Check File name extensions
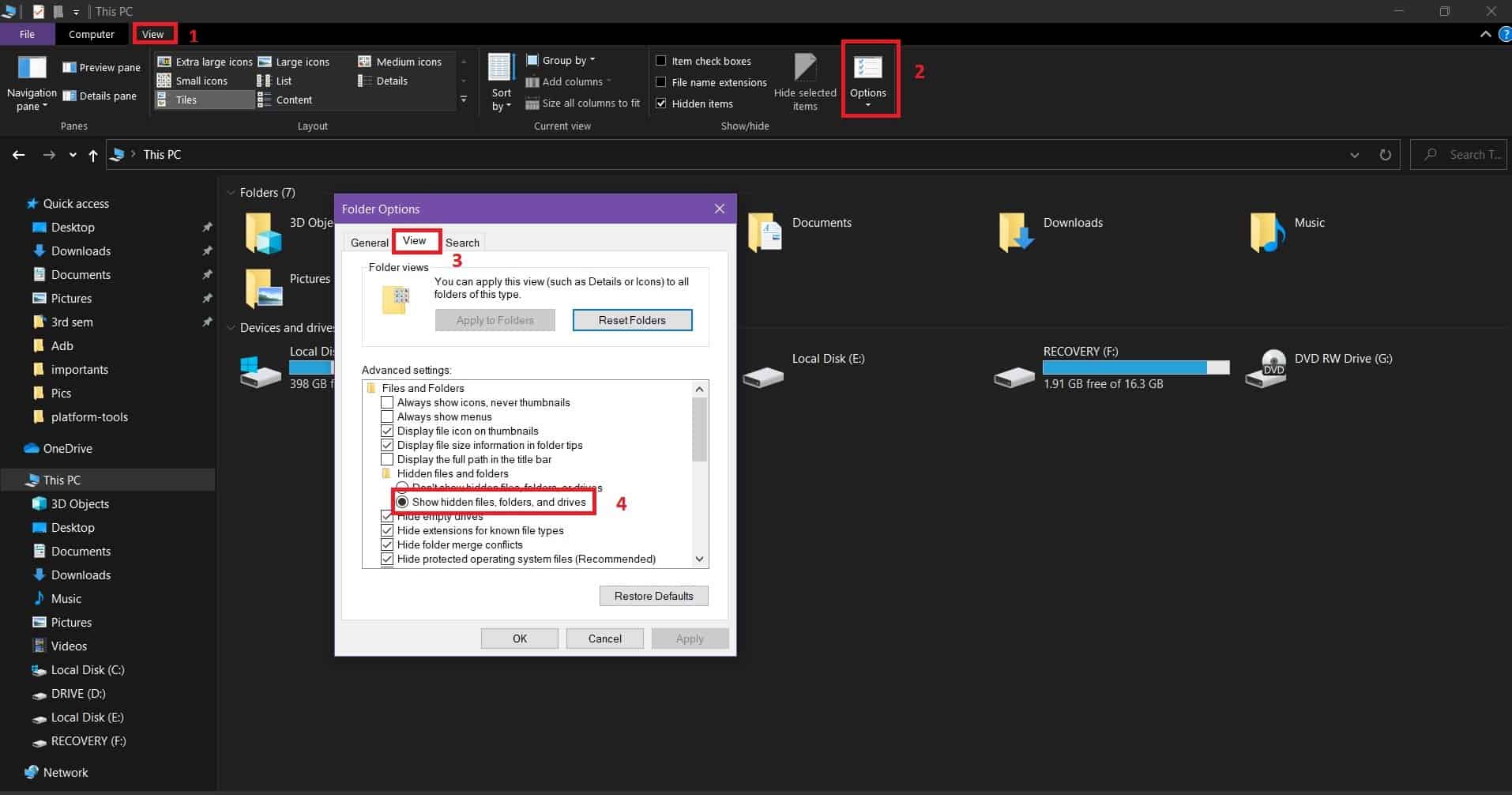The image size is (1512, 795). [661, 82]
